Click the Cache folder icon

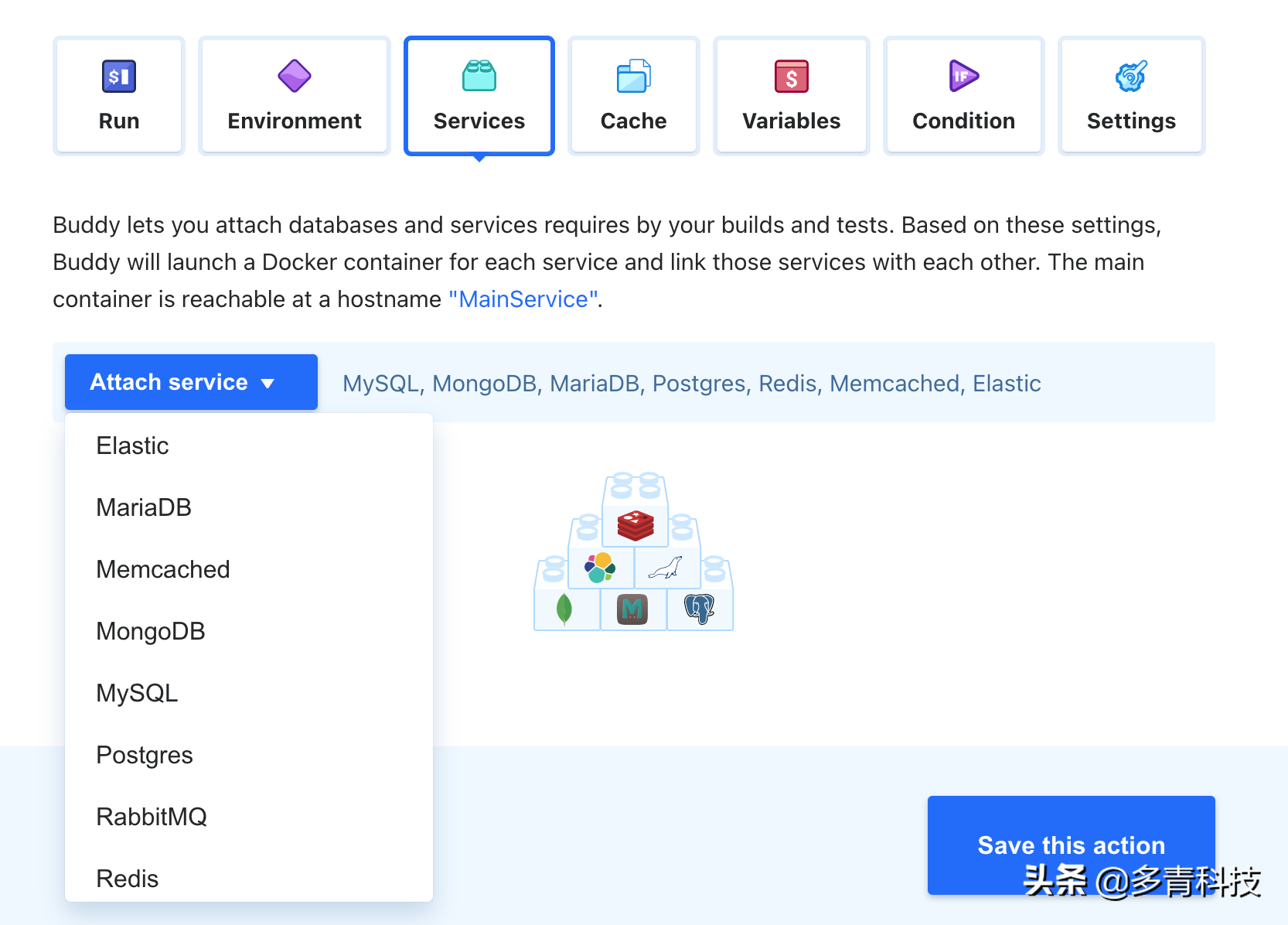point(634,76)
